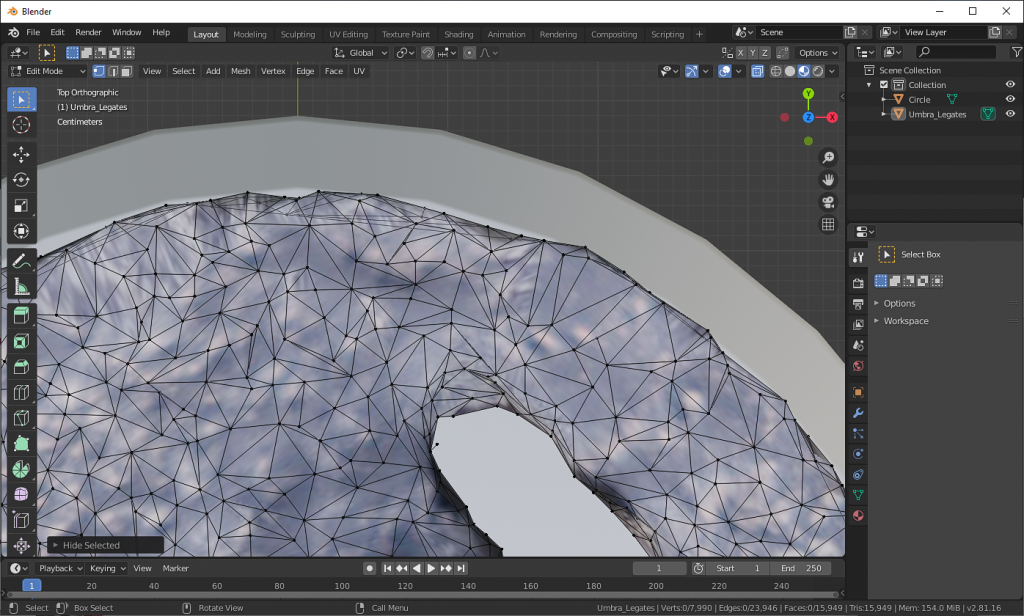Open the Options panel in the viewport header
The width and height of the screenshot is (1024, 616).
pos(816,52)
